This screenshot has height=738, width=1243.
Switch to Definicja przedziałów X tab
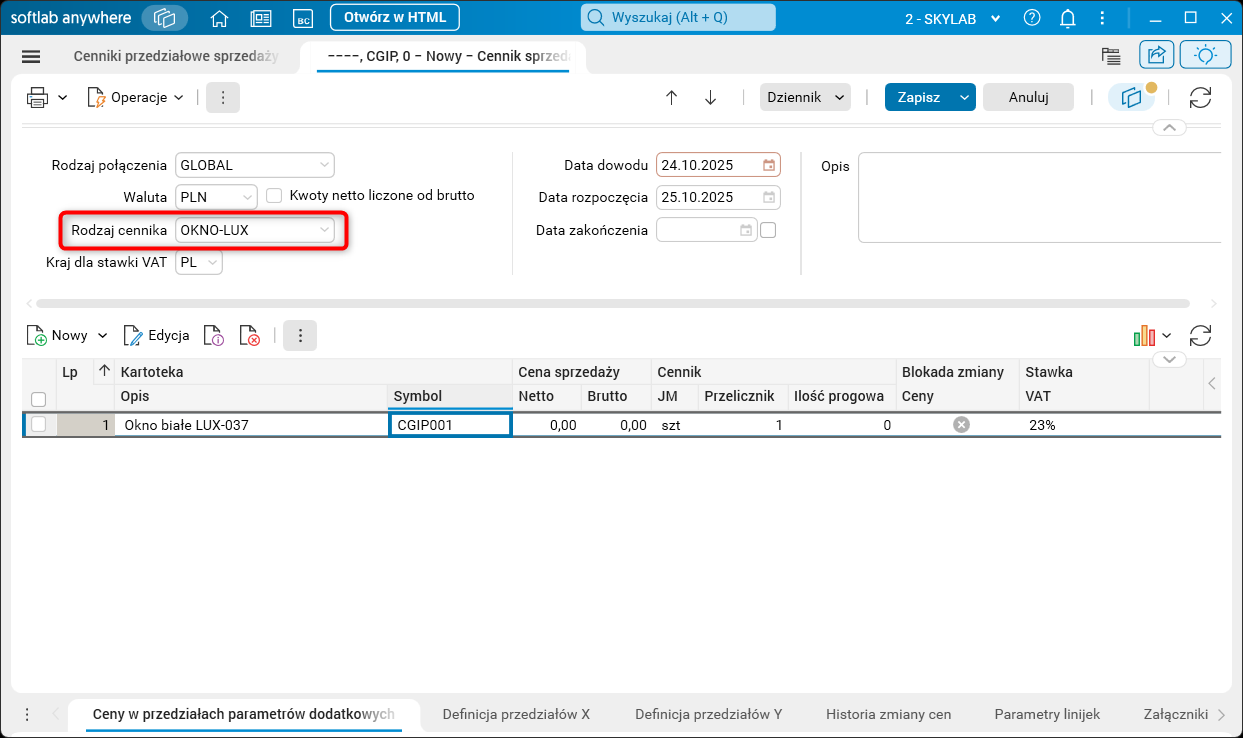(516, 714)
